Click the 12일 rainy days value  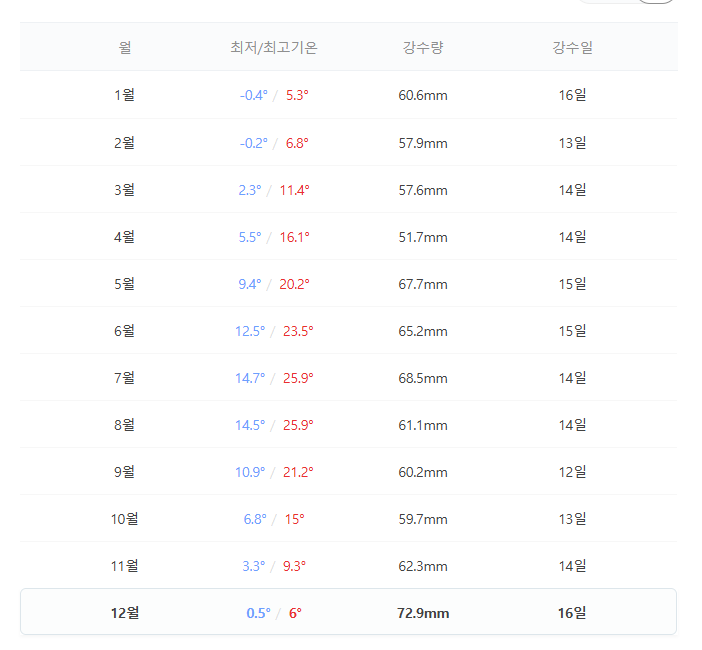572,472
